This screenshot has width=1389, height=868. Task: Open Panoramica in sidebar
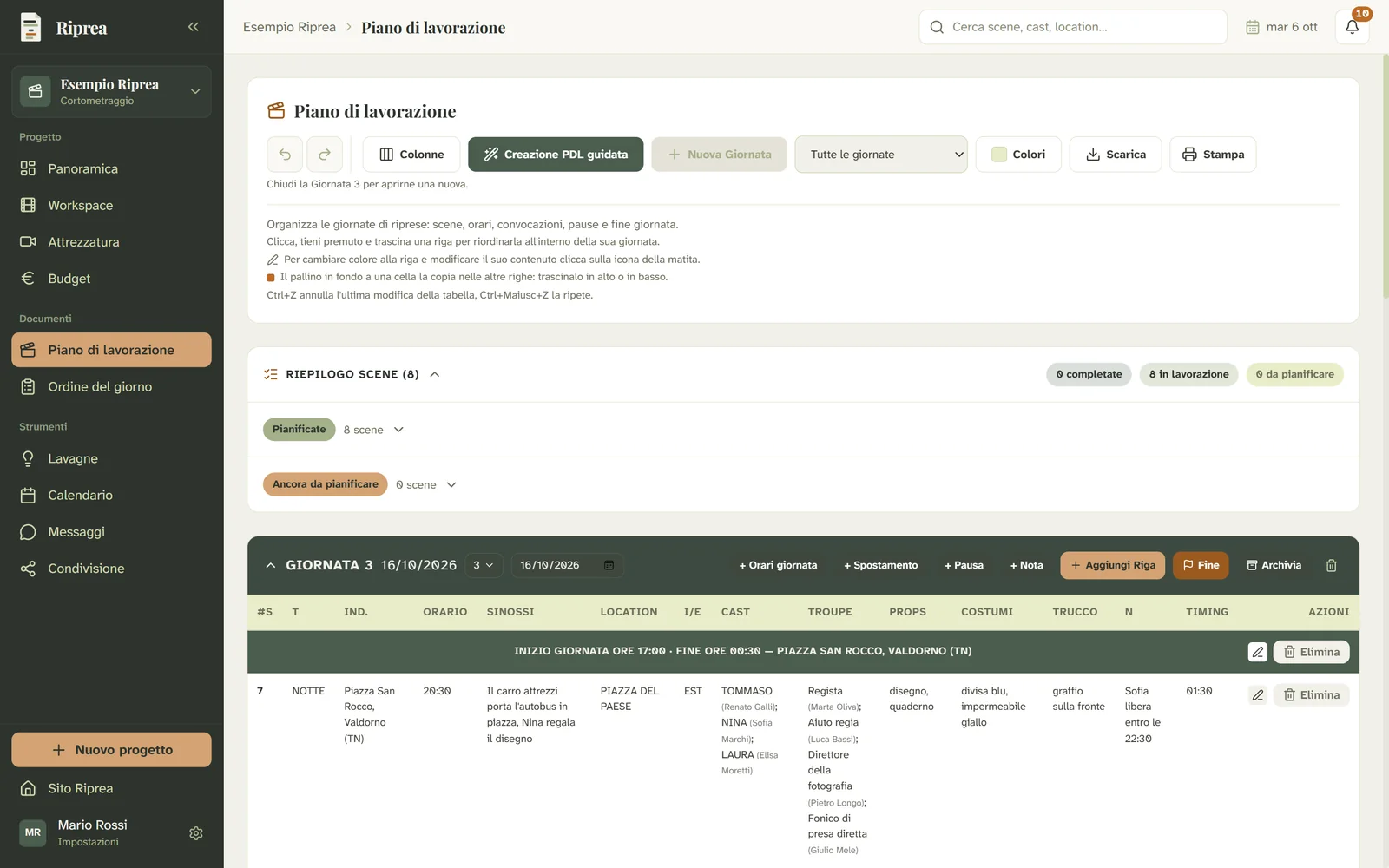tap(111, 168)
